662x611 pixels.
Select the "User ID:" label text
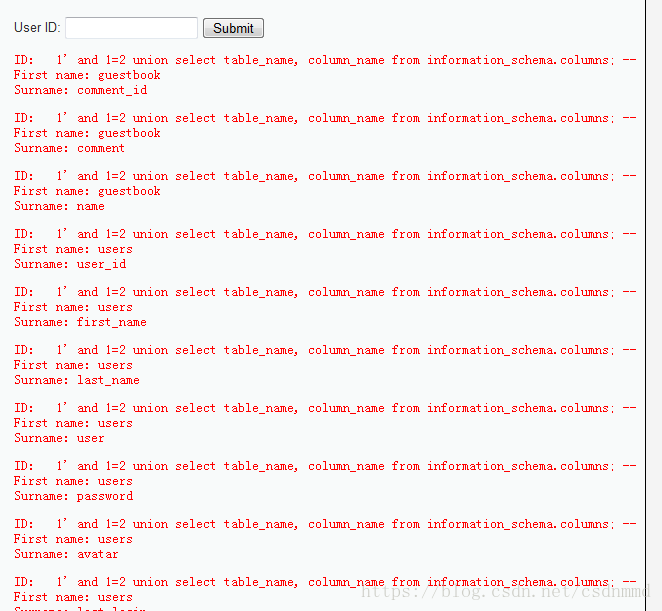click(37, 27)
